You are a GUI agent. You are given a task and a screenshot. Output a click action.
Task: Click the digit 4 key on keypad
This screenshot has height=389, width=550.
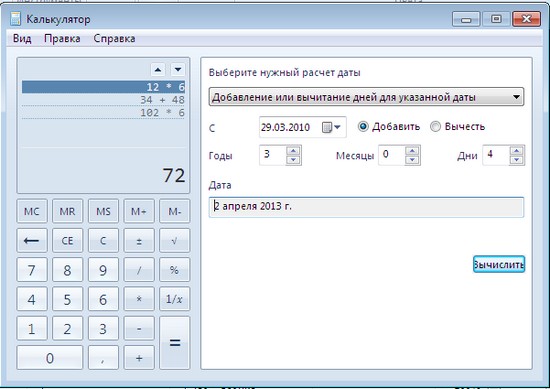pos(32,299)
